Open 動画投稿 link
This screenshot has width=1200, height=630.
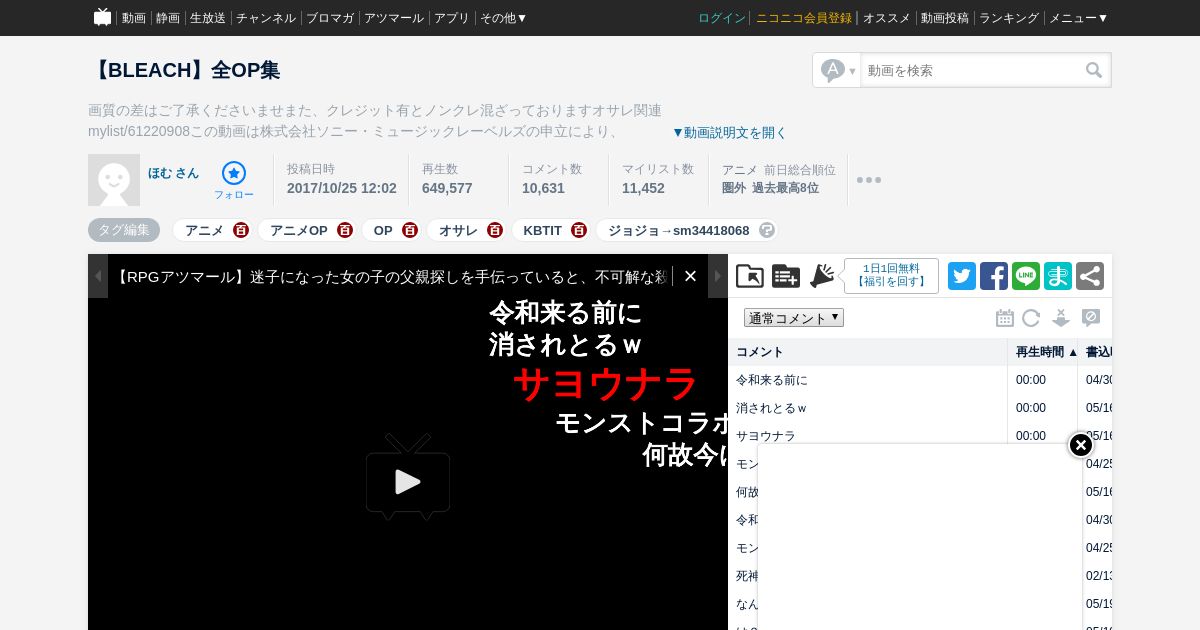coord(945,18)
